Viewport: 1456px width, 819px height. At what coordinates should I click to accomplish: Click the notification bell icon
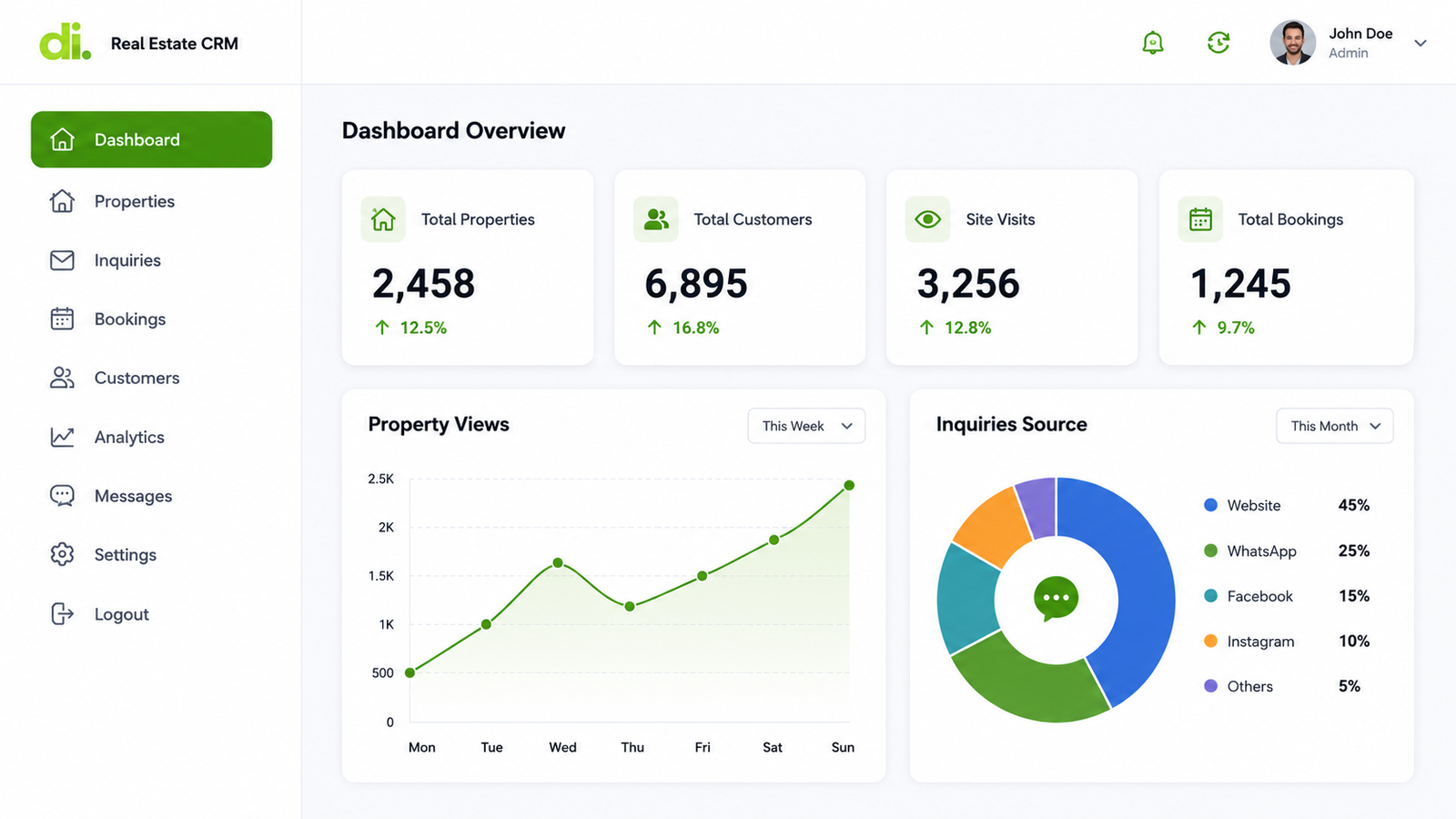1153,43
